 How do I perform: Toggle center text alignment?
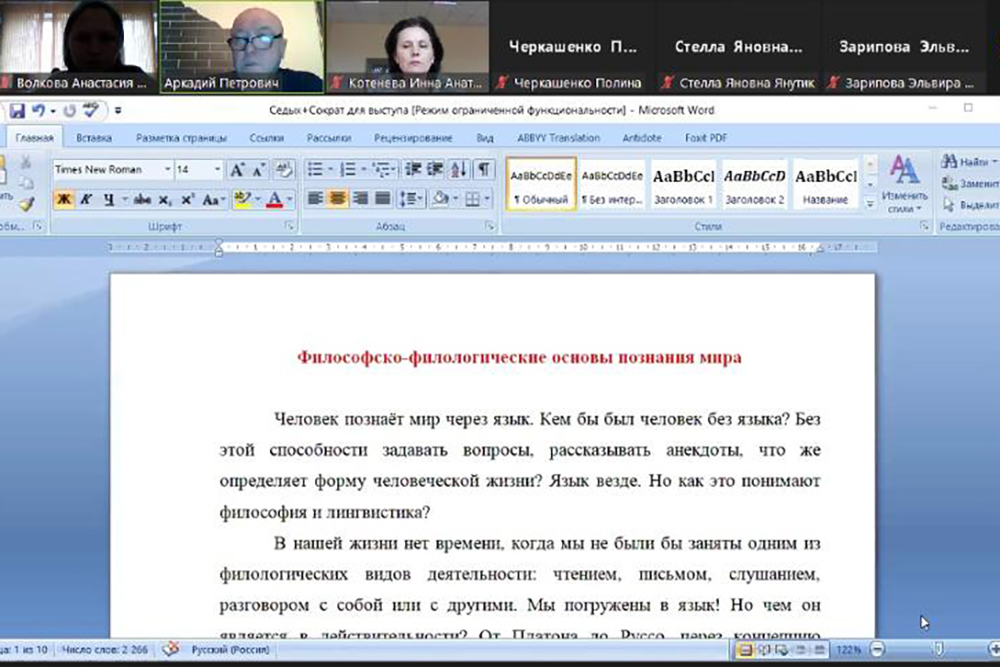[338, 199]
